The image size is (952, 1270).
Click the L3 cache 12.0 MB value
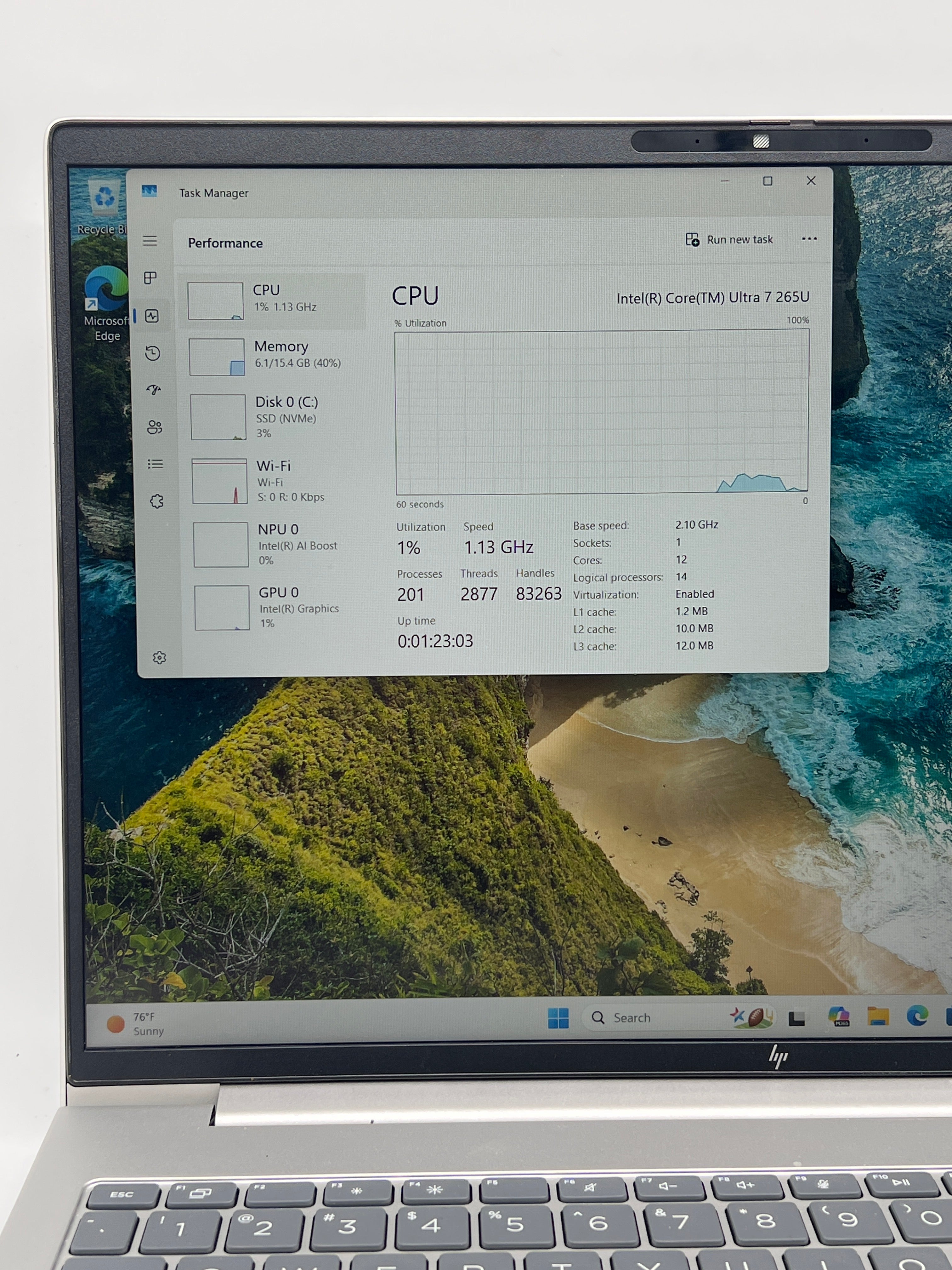pyautogui.click(x=695, y=645)
